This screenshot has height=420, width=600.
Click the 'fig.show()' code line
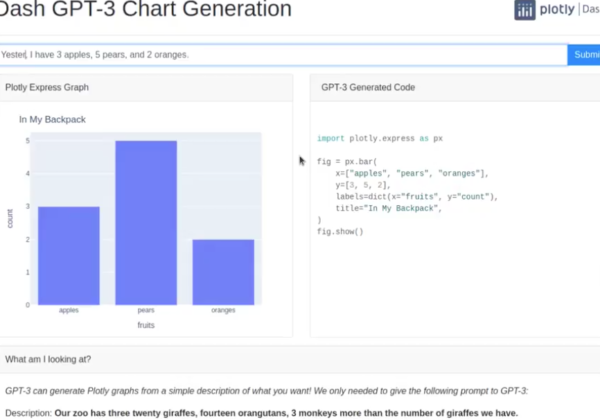pyautogui.click(x=340, y=231)
